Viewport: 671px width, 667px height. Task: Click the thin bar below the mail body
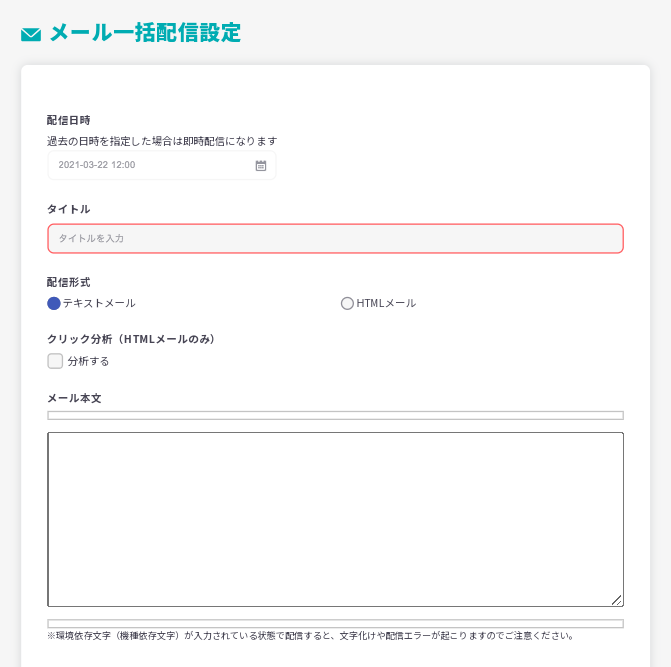(x=335, y=623)
